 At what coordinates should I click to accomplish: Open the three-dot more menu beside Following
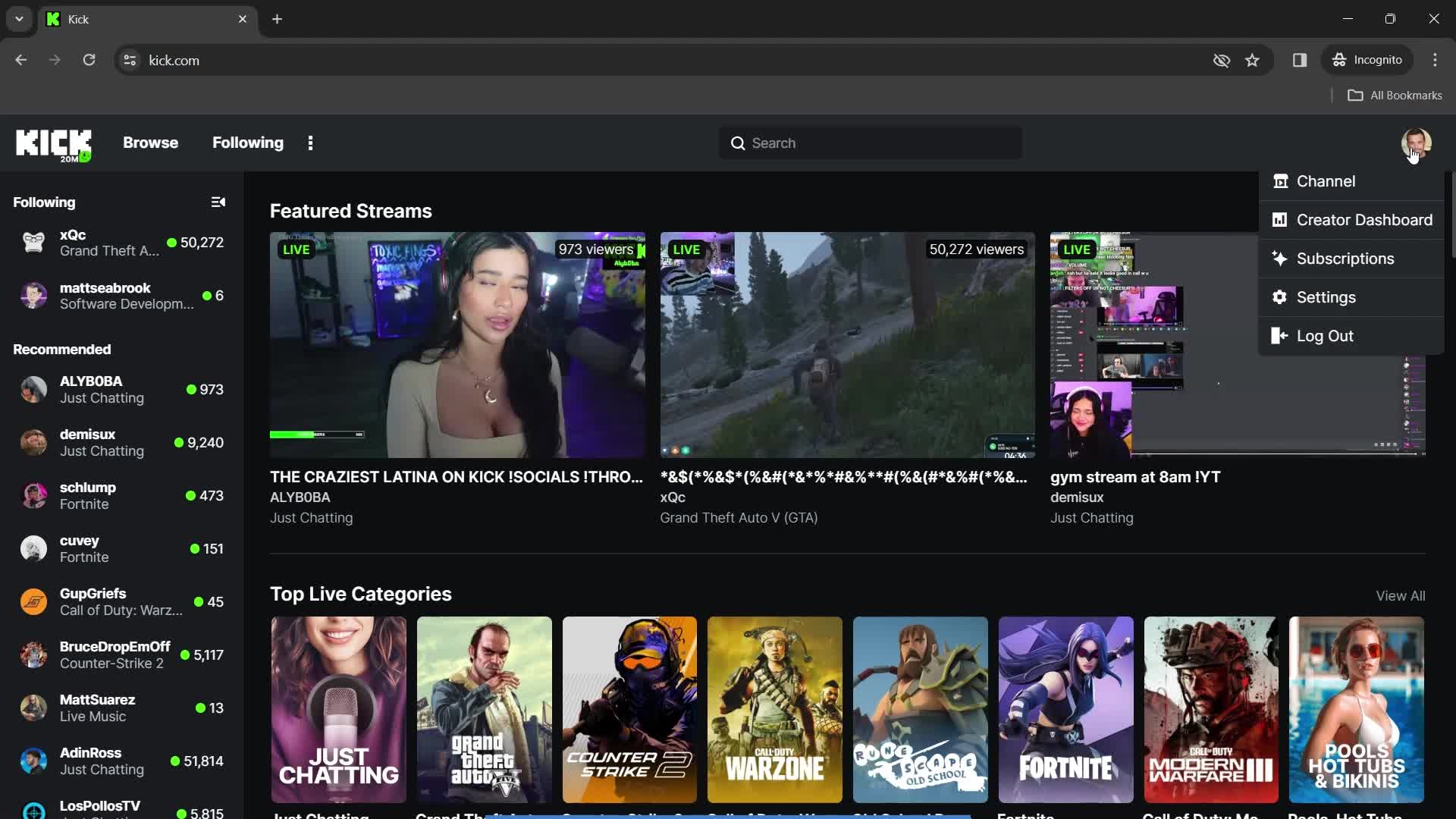pyautogui.click(x=310, y=143)
